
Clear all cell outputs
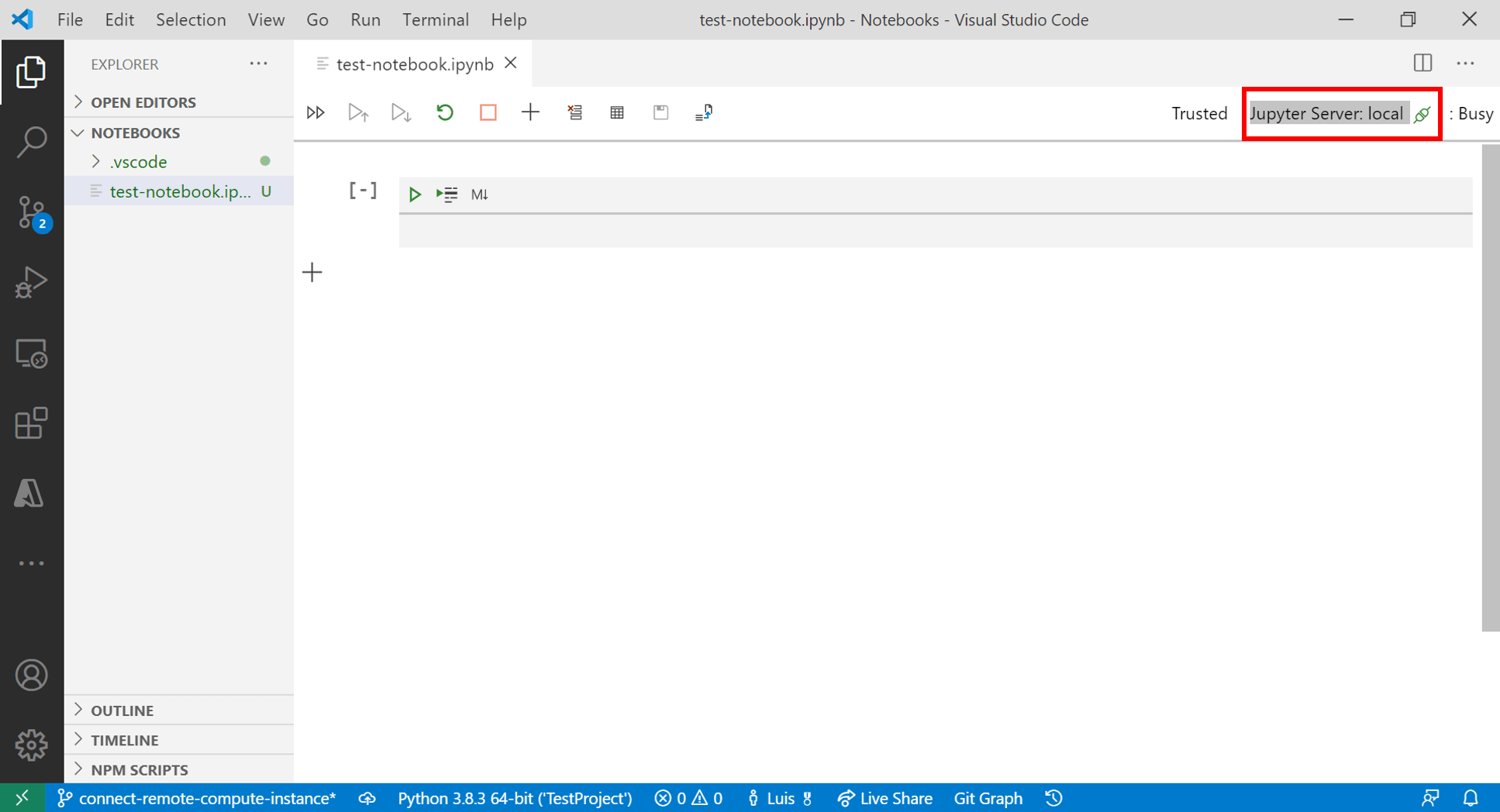coord(575,112)
